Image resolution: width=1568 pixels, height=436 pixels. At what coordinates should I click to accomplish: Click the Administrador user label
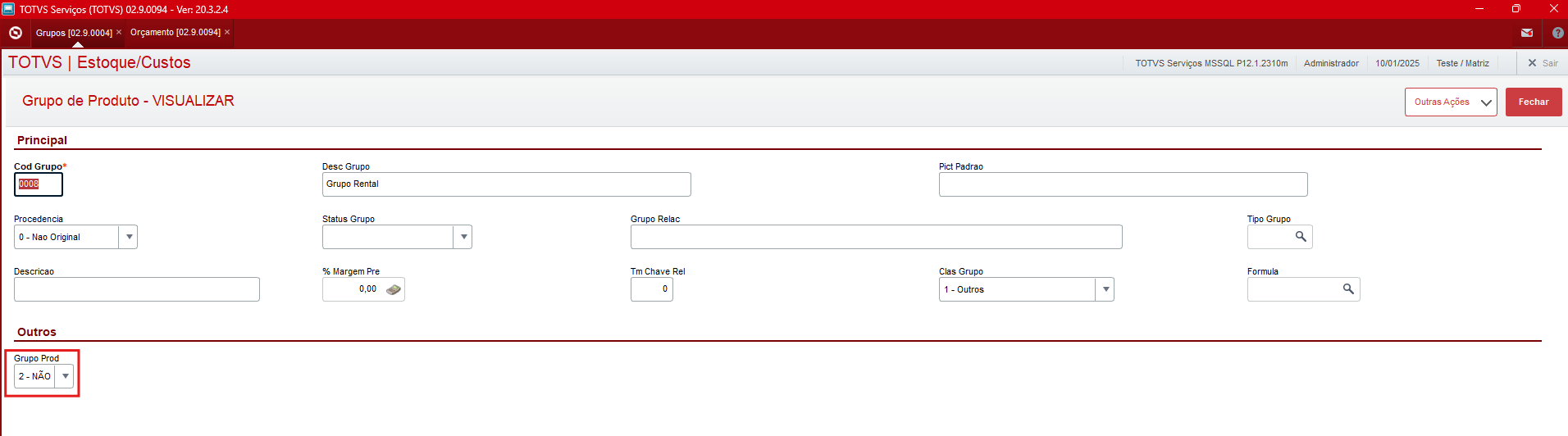[x=1331, y=63]
